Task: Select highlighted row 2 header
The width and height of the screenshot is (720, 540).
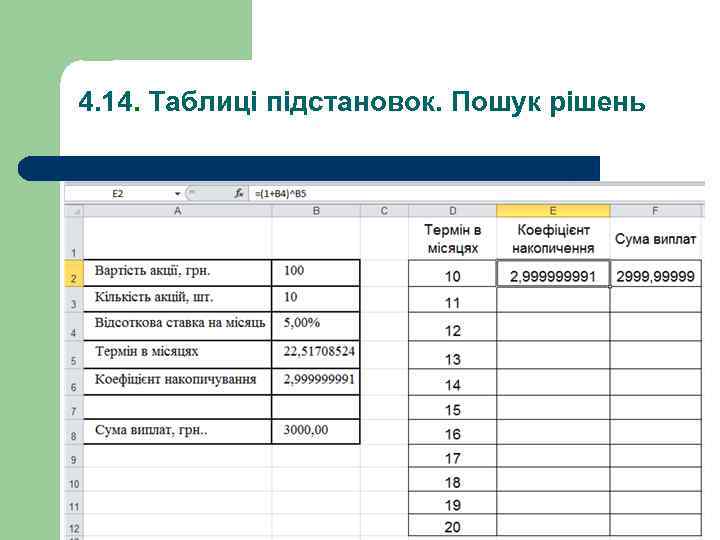Action: (74, 273)
